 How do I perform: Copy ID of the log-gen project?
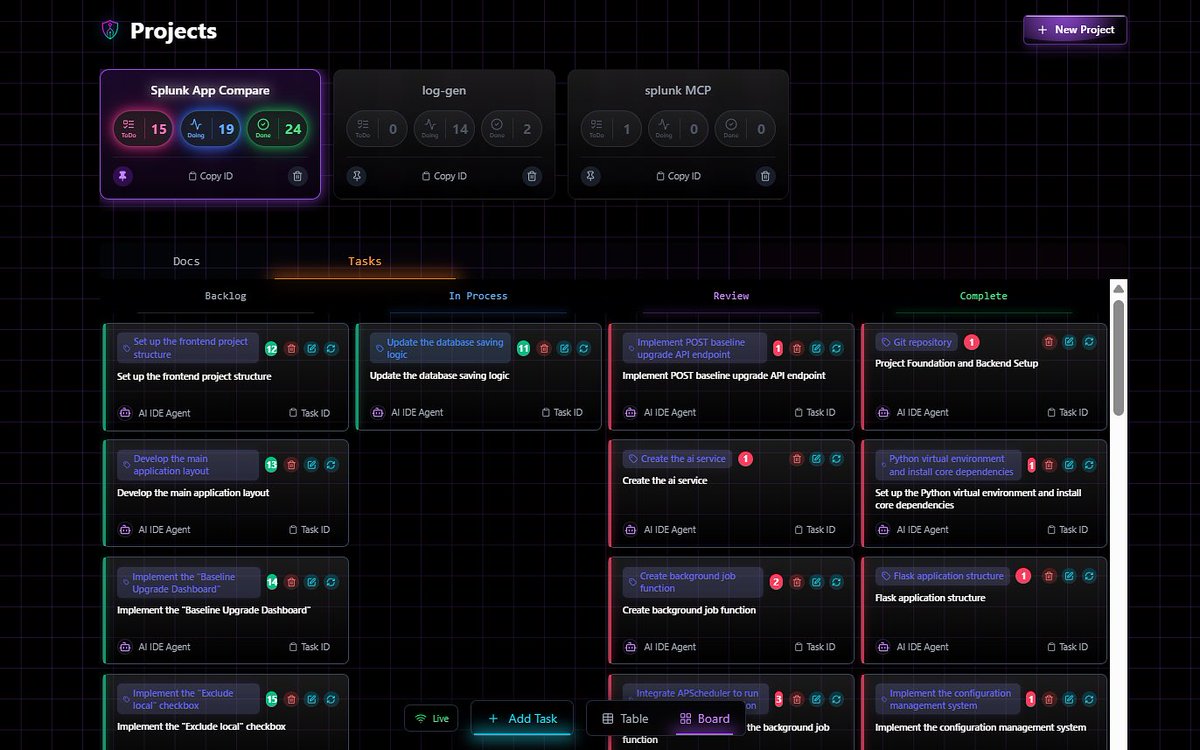coord(444,176)
